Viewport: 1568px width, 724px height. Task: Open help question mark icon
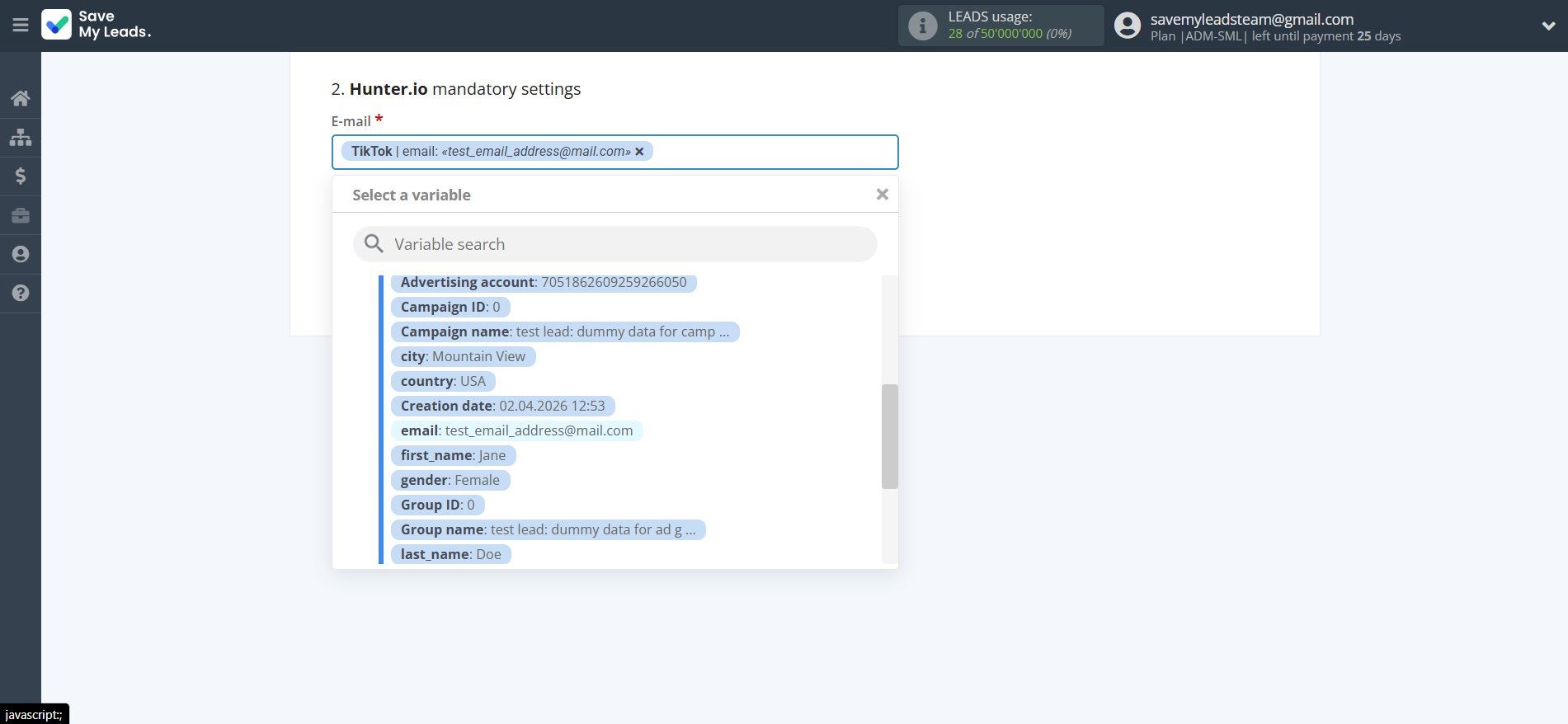click(21, 293)
